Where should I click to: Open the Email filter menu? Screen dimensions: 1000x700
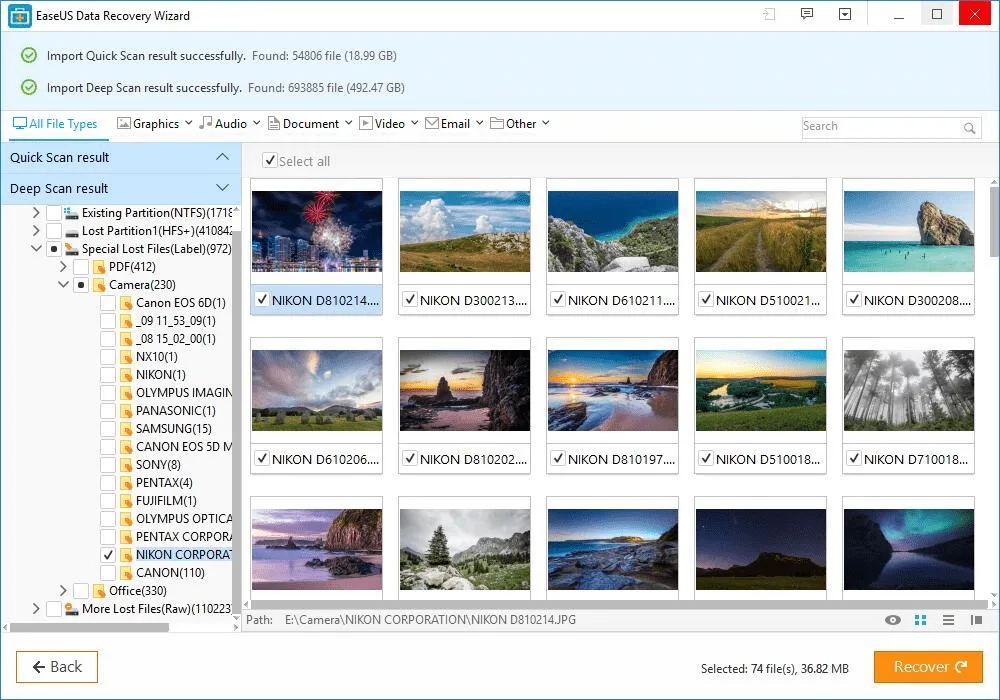(x=454, y=124)
